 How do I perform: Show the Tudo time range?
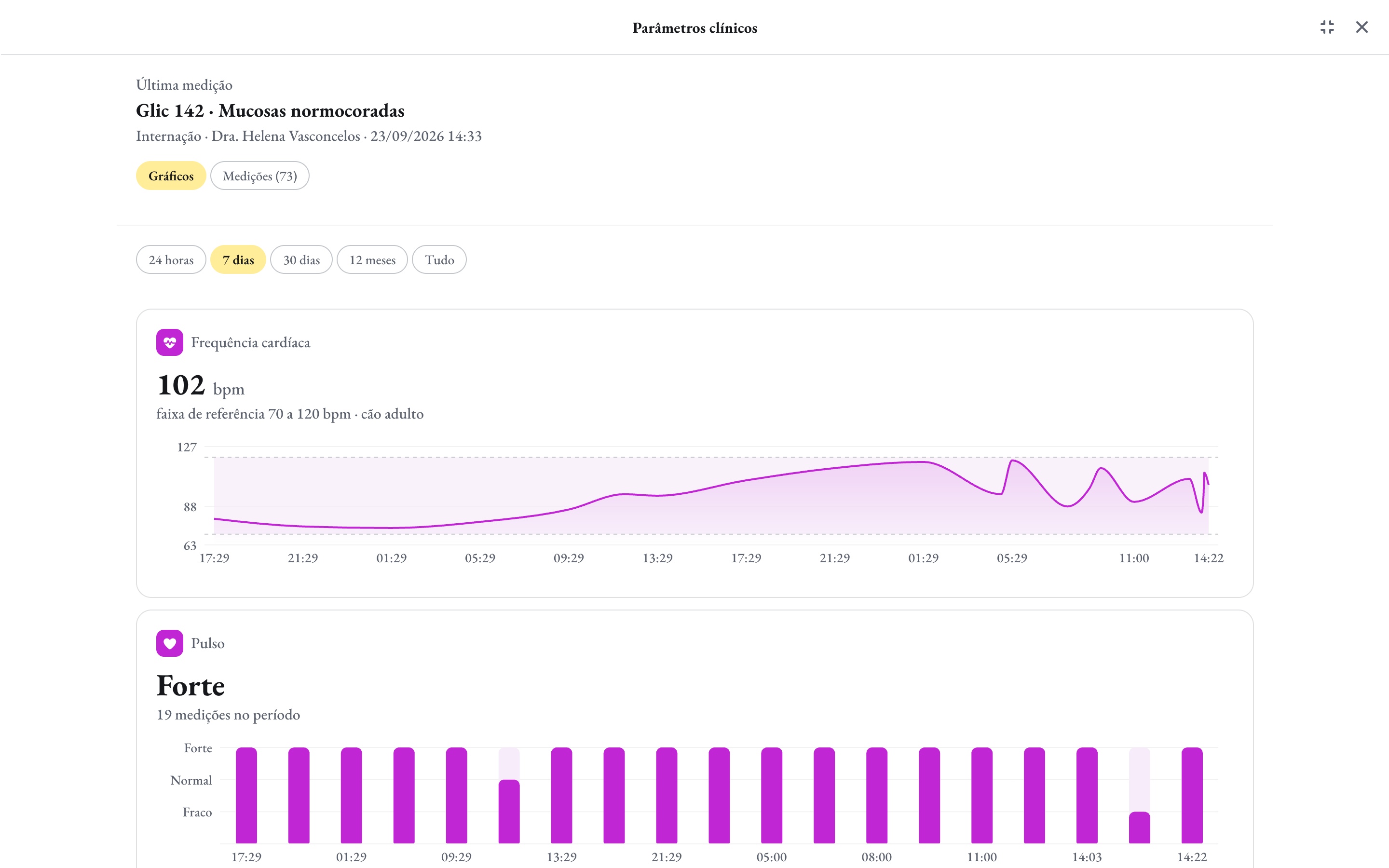click(439, 259)
